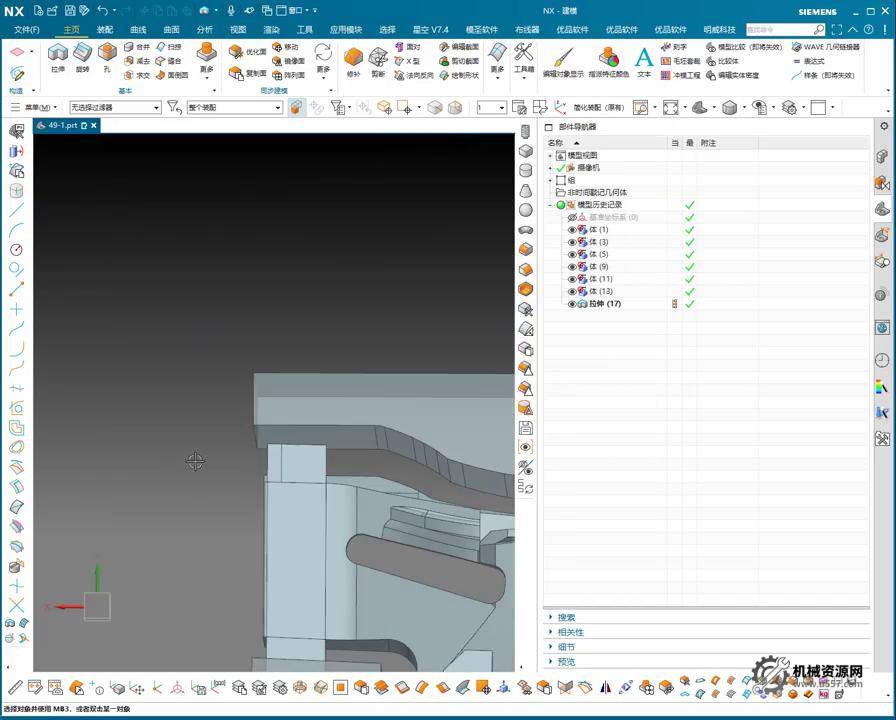896x720 pixels.
Task: Switch to the 曲线 ribbon tab
Action: point(138,30)
